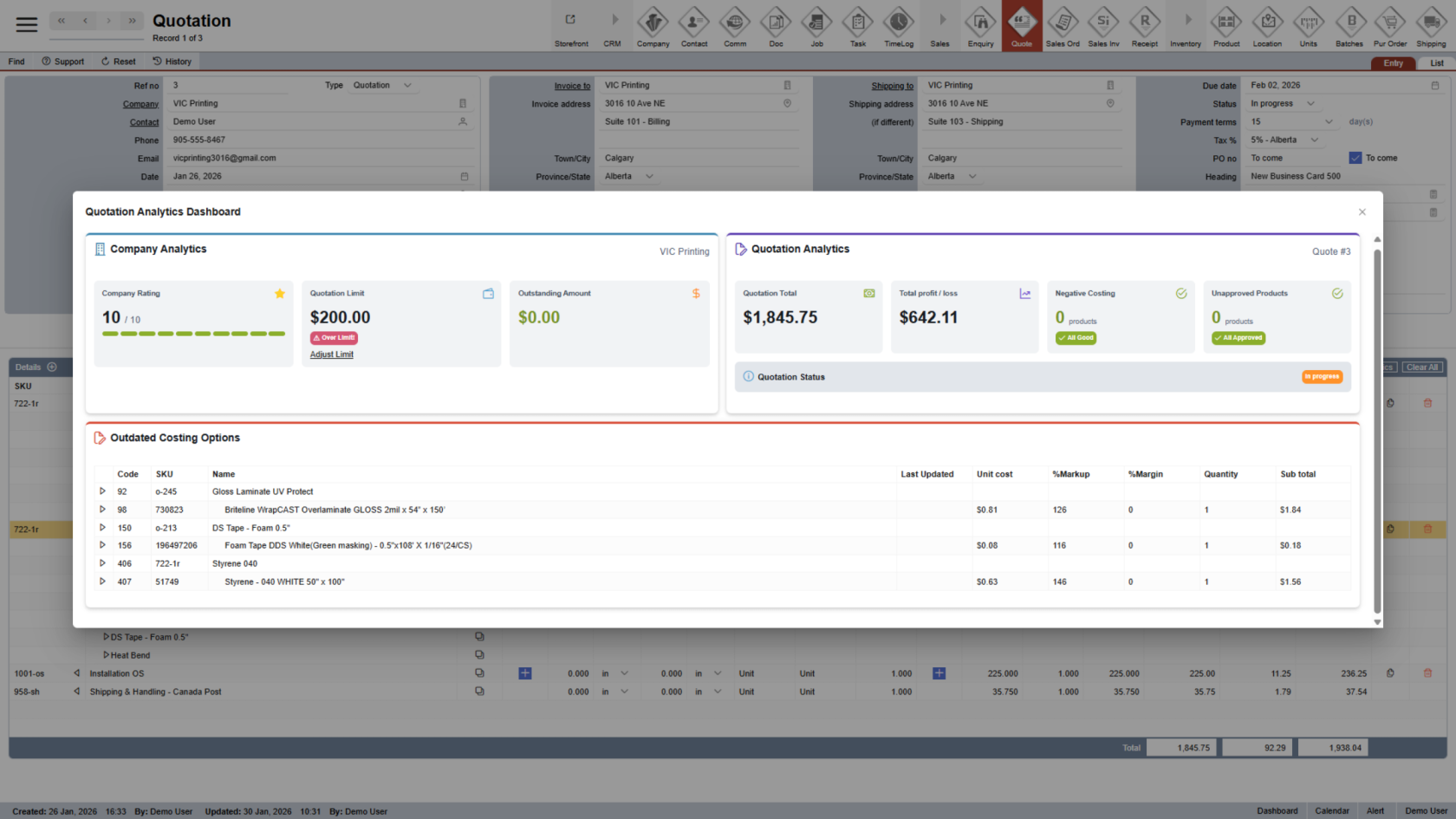Expand Gloss Laminate UV Protect row

coord(102,491)
